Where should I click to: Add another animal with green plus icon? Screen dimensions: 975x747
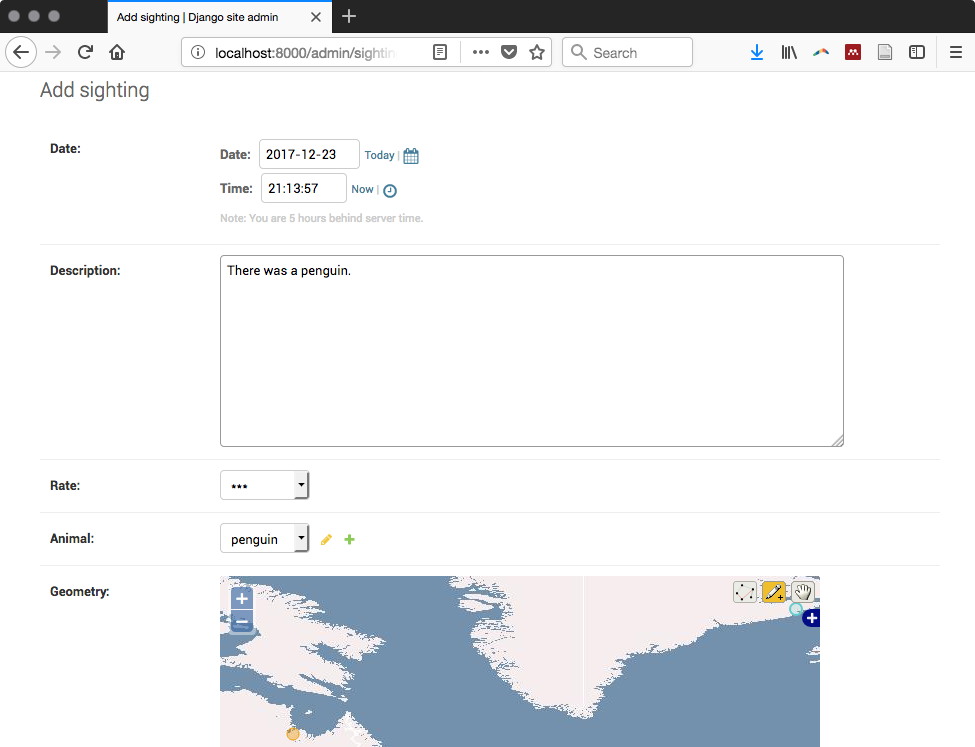point(349,540)
